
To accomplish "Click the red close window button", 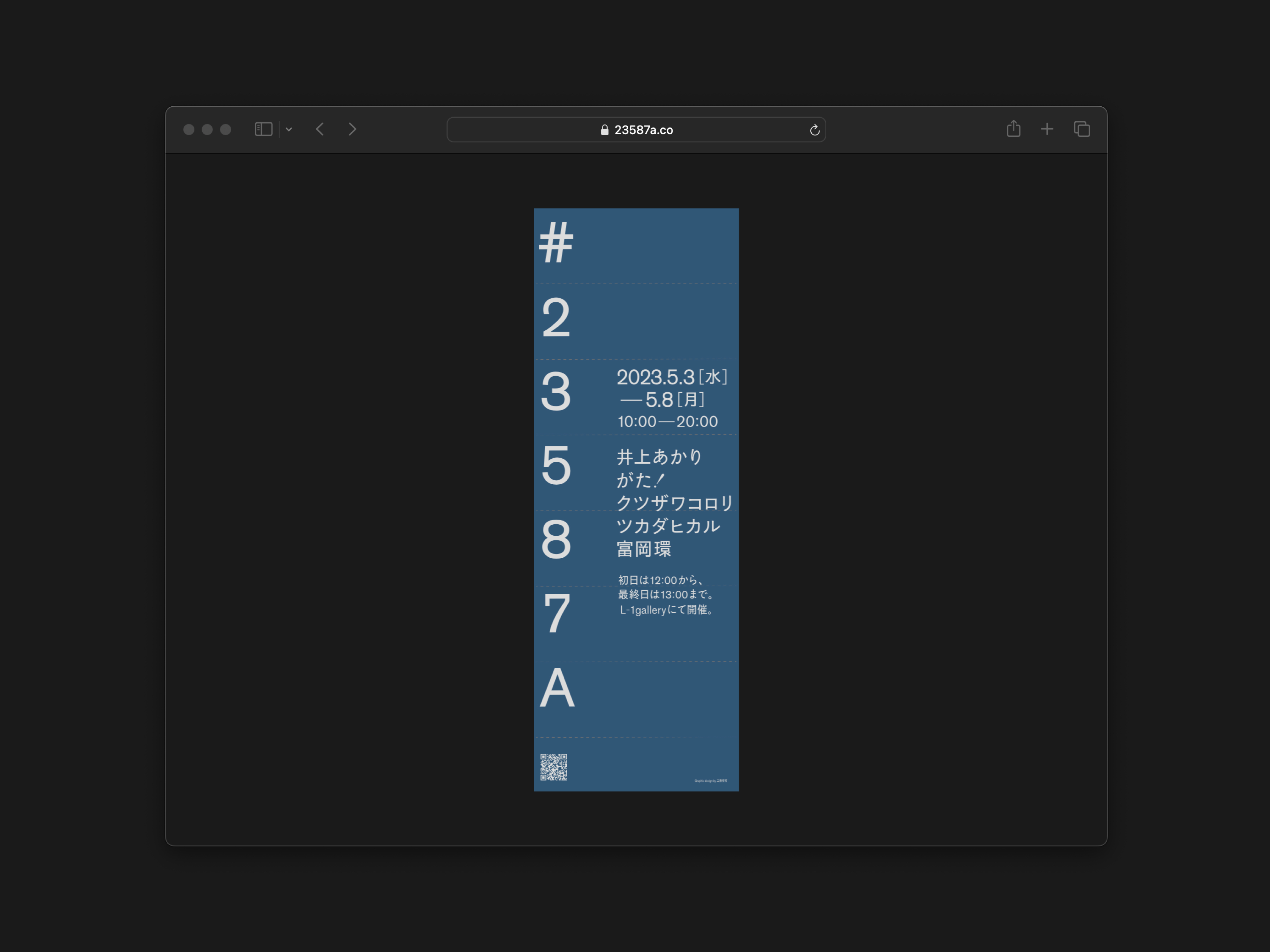I will tap(188, 130).
